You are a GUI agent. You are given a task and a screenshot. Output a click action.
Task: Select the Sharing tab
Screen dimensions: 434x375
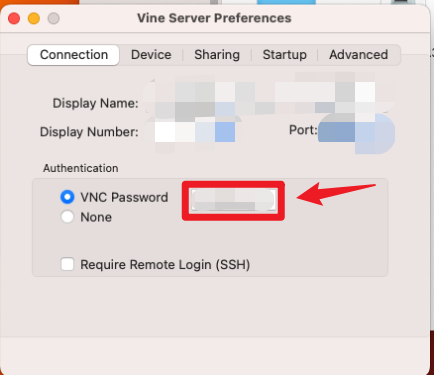217,55
